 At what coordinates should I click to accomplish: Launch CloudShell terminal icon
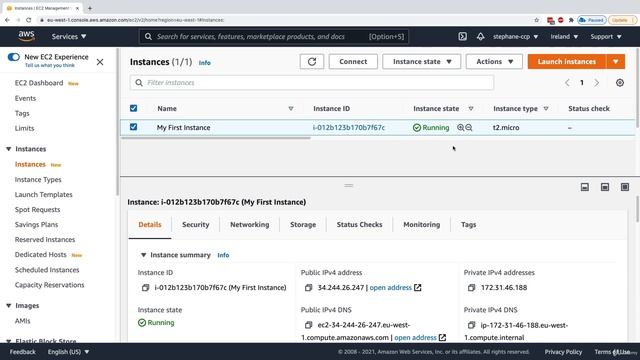pyautogui.click(x=462, y=36)
